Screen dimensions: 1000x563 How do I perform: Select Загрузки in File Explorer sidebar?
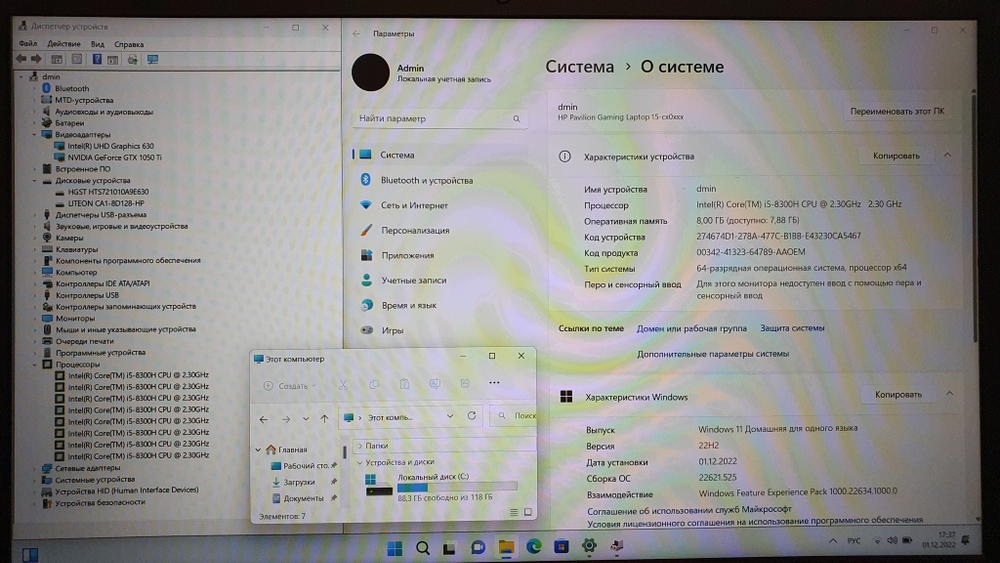[x=298, y=482]
